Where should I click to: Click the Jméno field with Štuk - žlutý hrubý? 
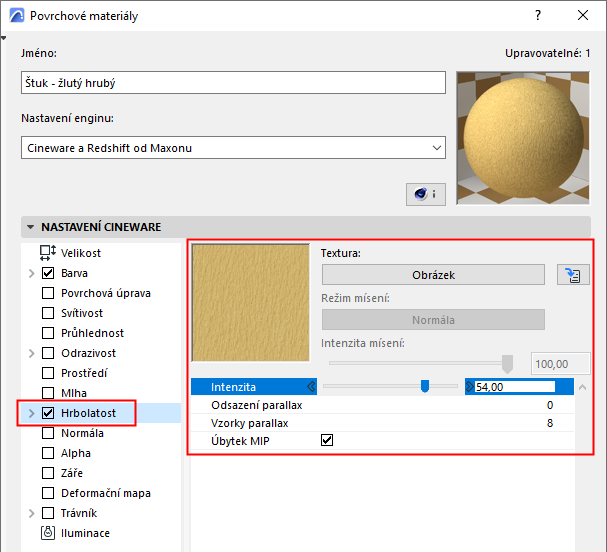point(233,82)
